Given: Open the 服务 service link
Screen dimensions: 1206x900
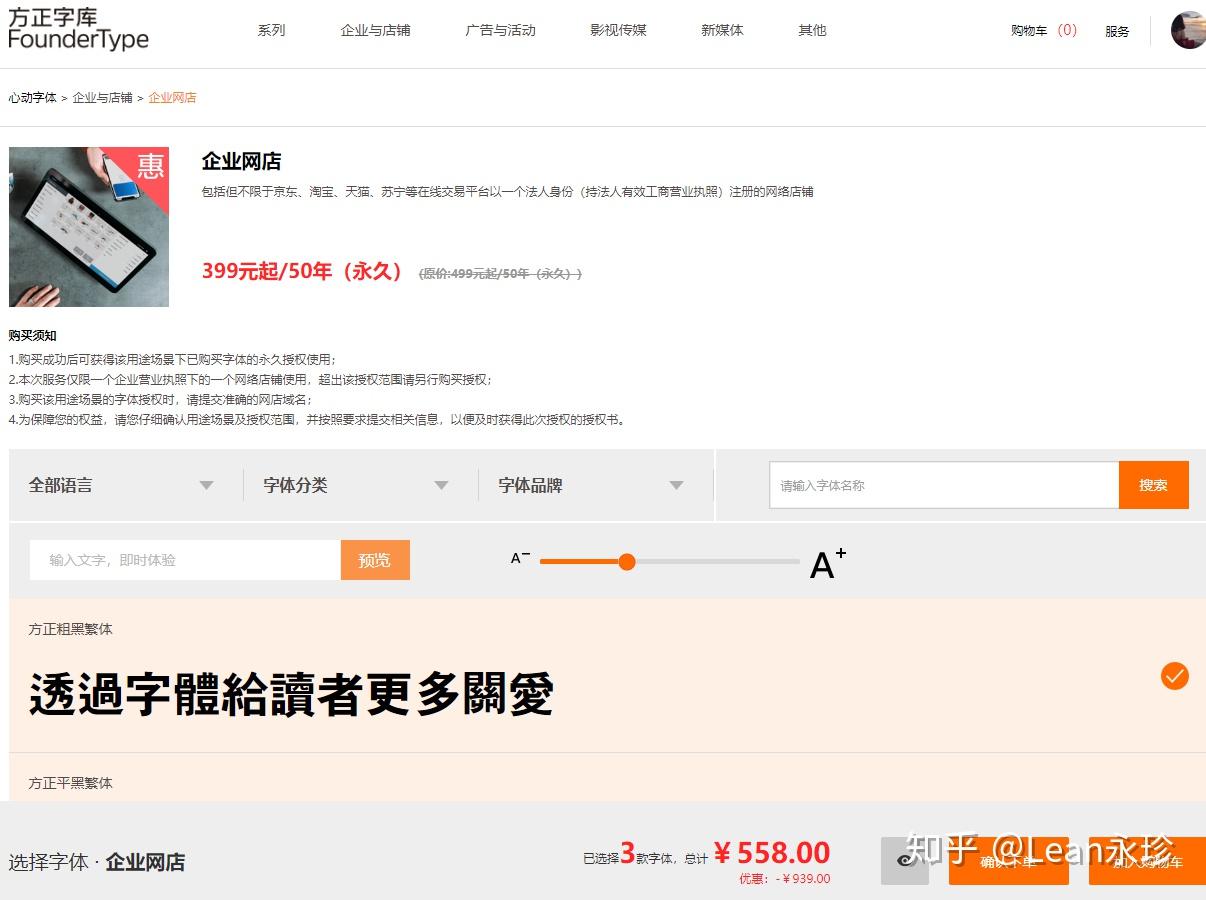Looking at the screenshot, I should click(x=1117, y=31).
